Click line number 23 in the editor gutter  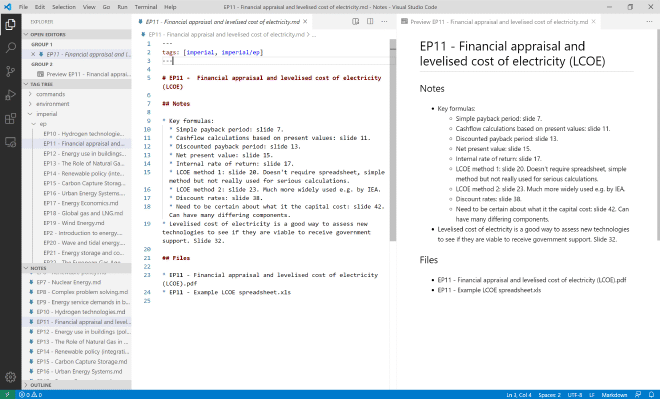pos(147,275)
